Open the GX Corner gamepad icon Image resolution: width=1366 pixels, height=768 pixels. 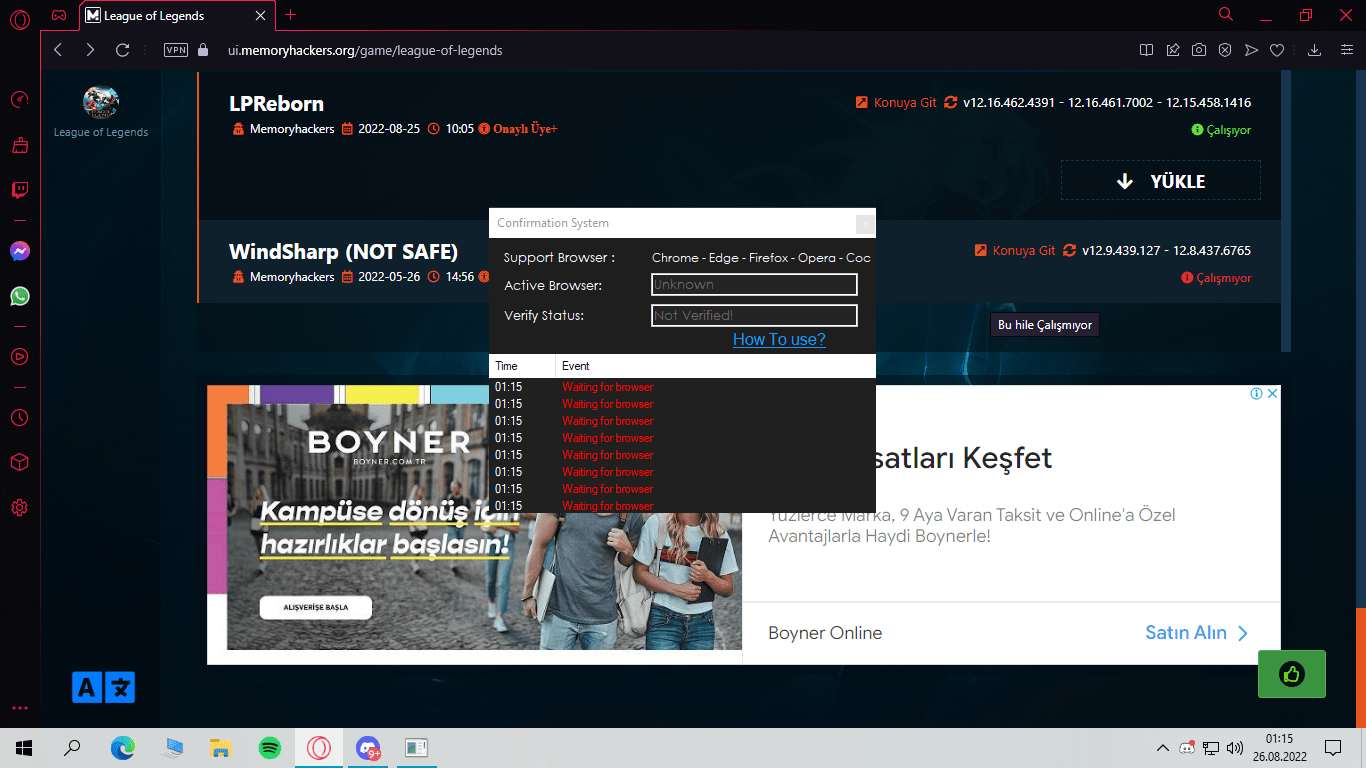[60, 15]
